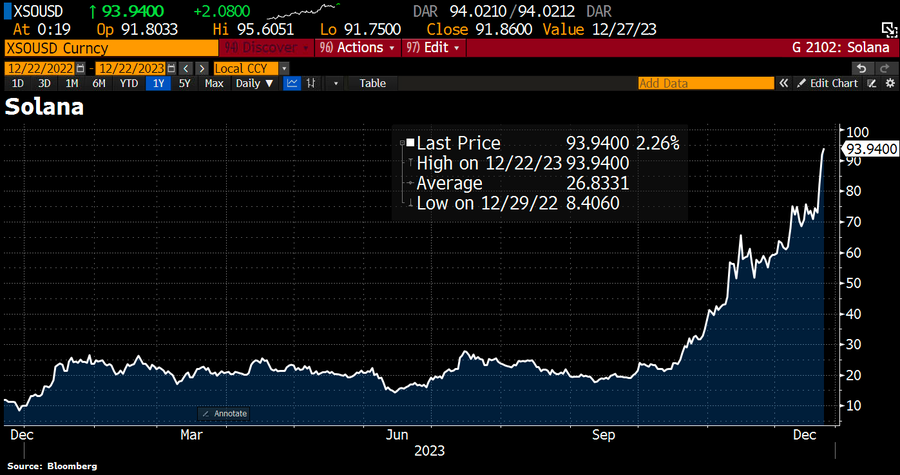The height and width of the screenshot is (475, 900).
Task: Click the Add Data input field
Action: pos(706,83)
